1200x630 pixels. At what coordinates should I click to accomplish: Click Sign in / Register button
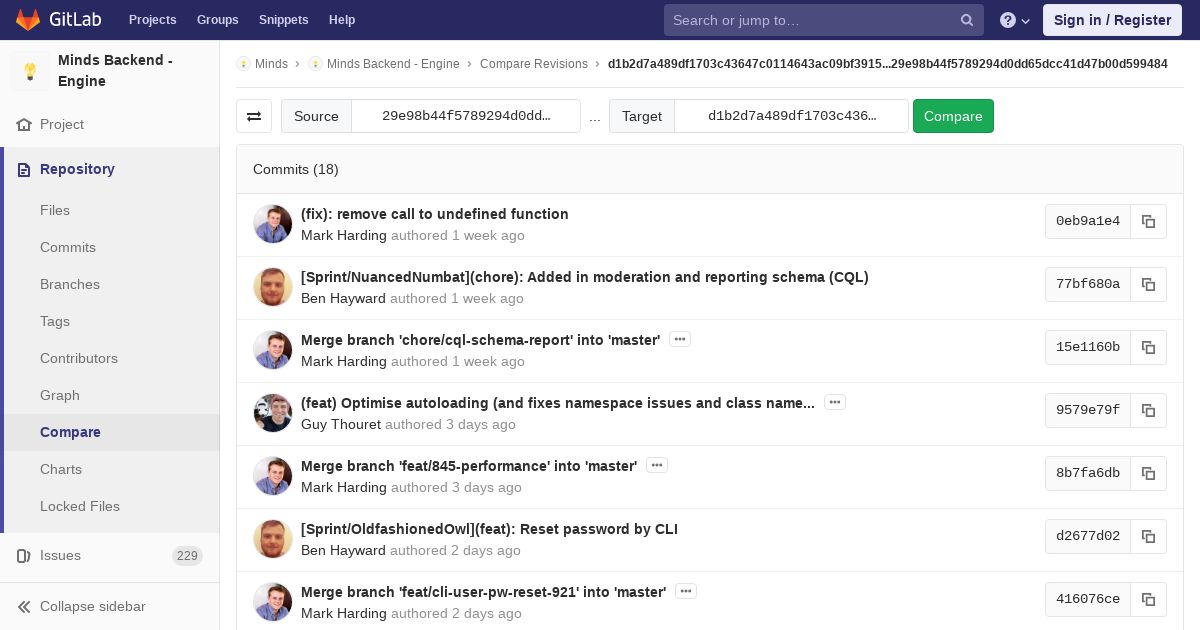1112,20
